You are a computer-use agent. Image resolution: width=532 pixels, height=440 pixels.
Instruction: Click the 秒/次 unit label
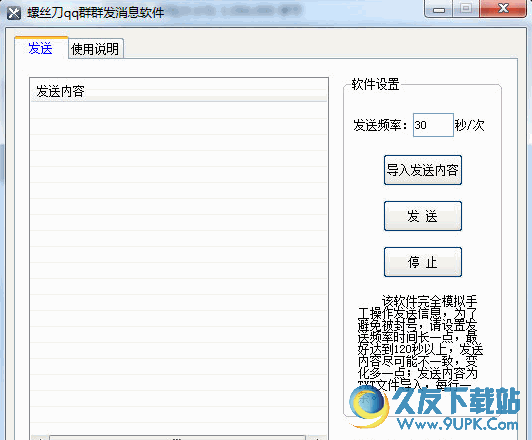(470, 125)
